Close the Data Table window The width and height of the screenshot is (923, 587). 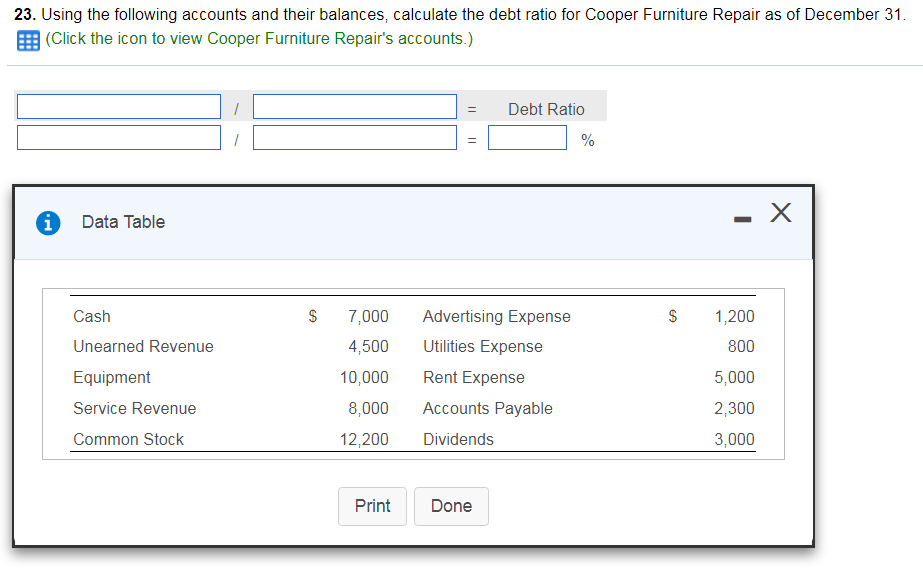pos(781,212)
